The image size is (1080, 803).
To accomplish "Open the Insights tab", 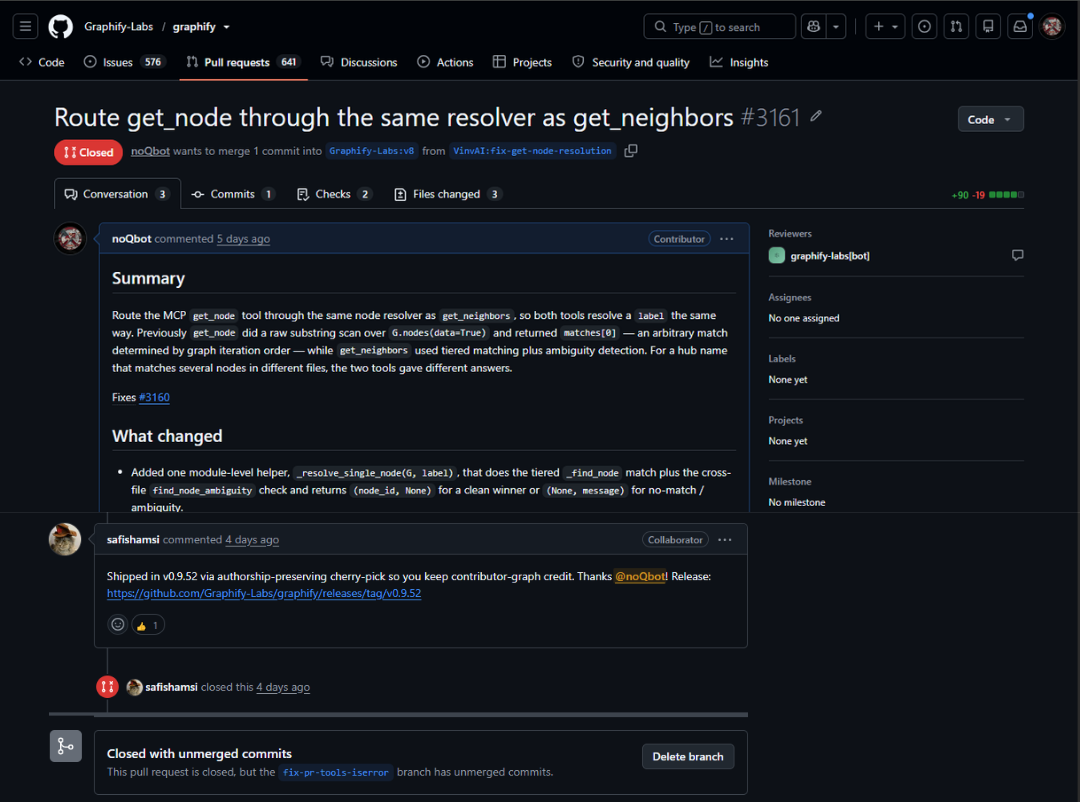I will point(738,63).
